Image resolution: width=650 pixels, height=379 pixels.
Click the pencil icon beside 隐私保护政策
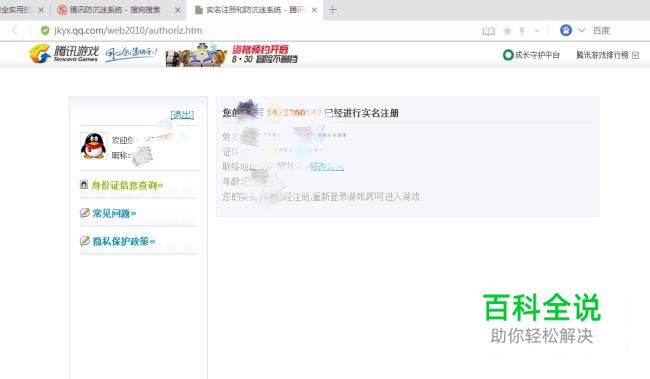(x=85, y=241)
